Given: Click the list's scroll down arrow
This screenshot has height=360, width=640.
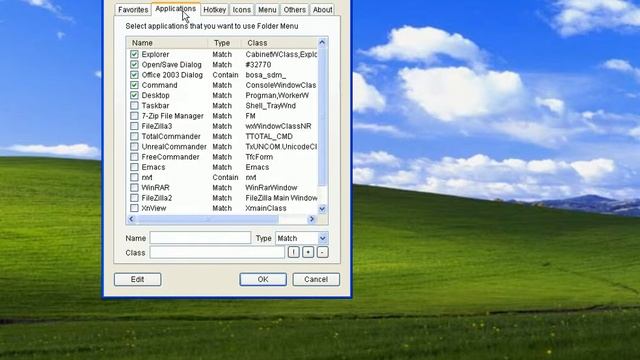Looking at the screenshot, I should pyautogui.click(x=322, y=209).
